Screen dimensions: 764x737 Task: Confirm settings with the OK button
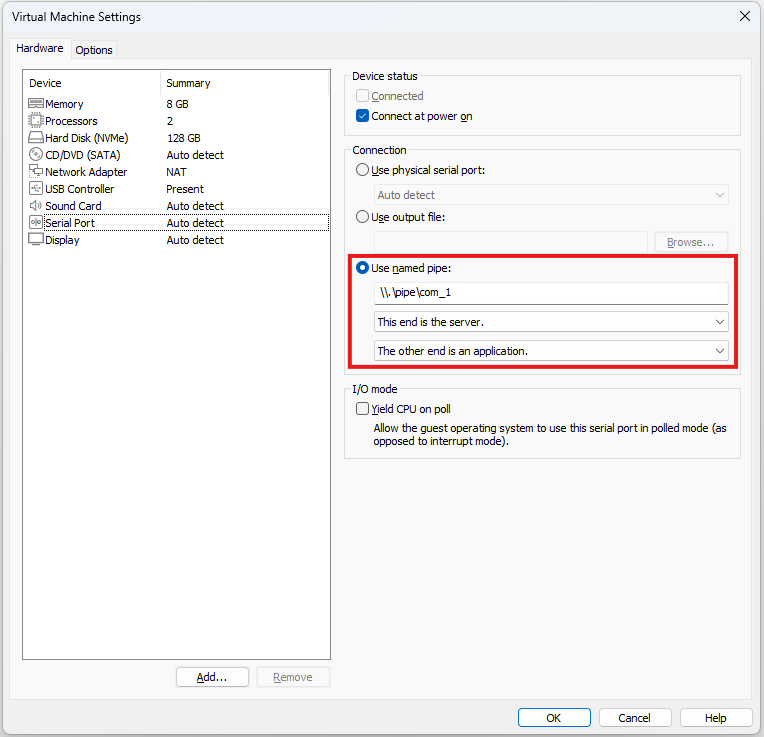[x=554, y=718]
